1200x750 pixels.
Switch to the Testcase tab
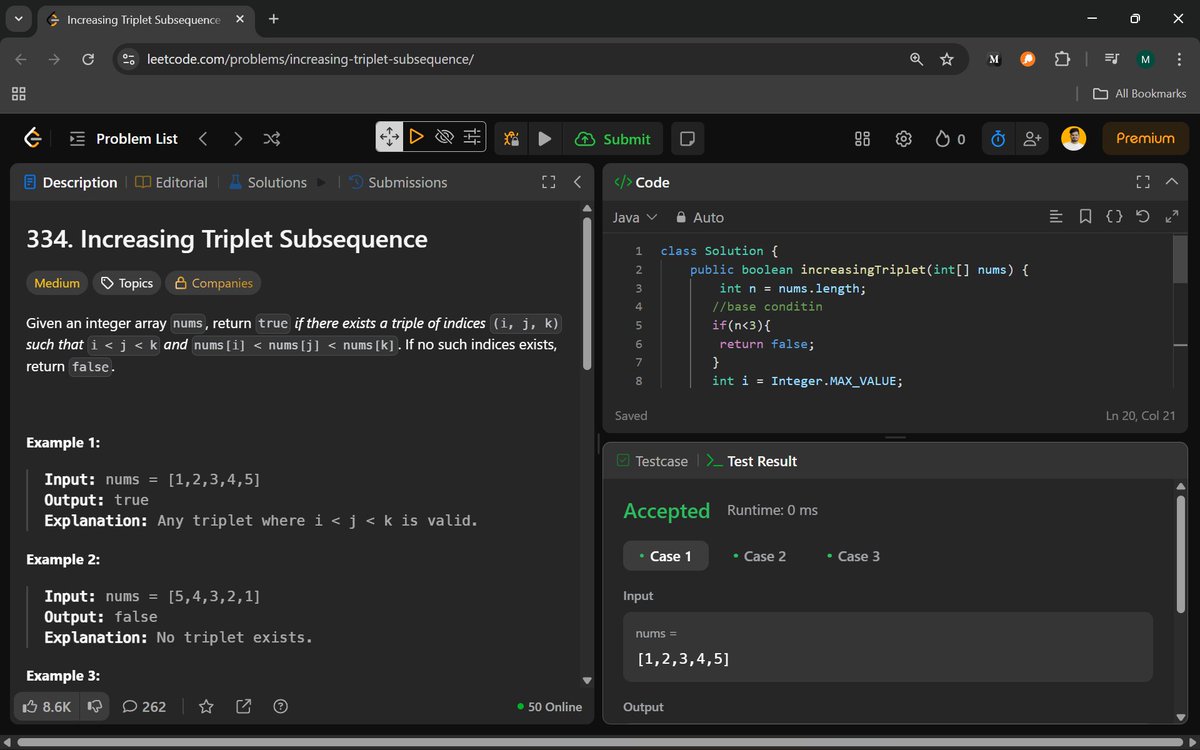click(x=652, y=461)
